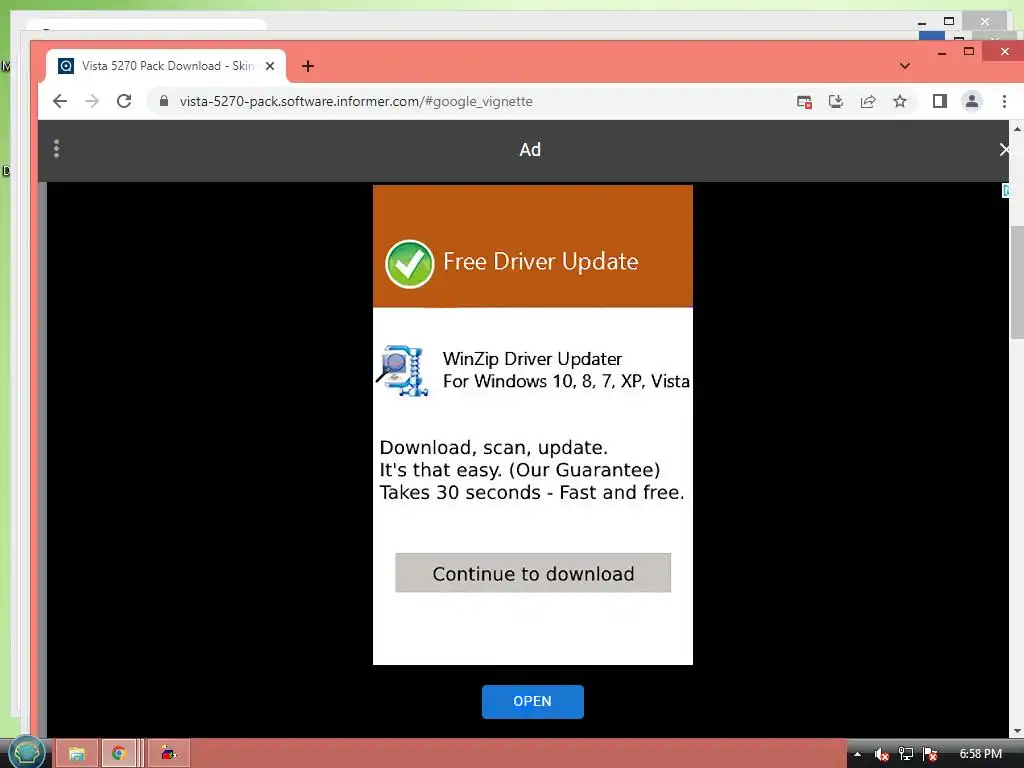Switch to Chrome in the taskbar

(x=119, y=754)
